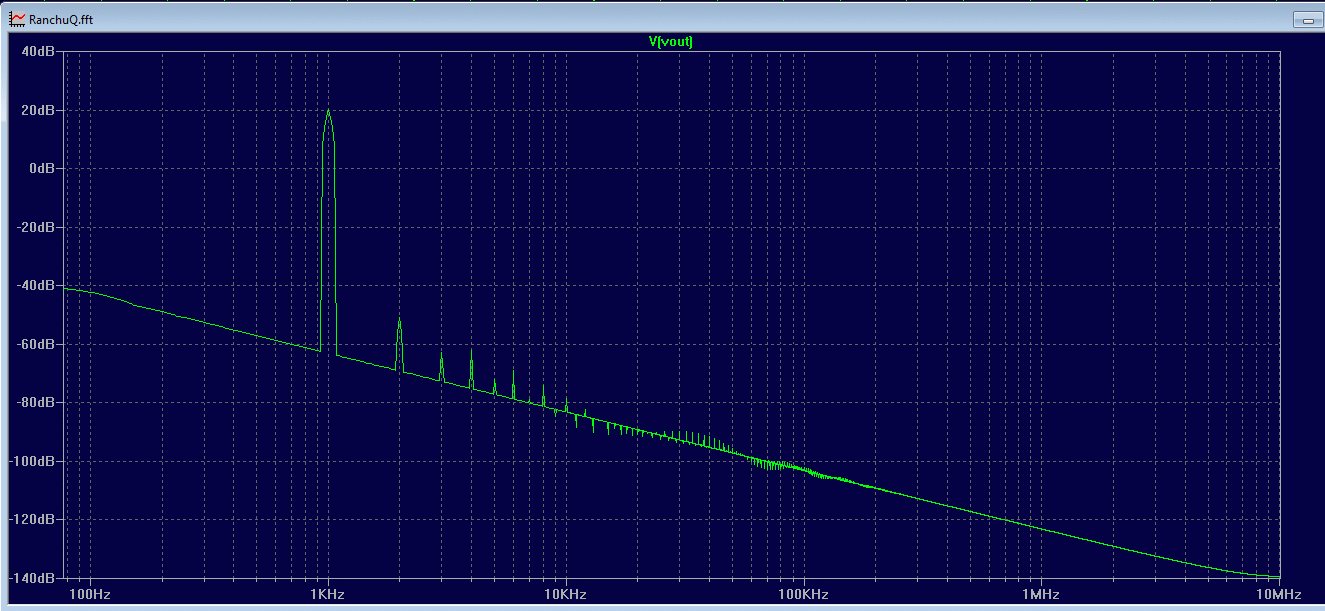
Task: Click the 100Hz frequency label
Action: (x=90, y=595)
